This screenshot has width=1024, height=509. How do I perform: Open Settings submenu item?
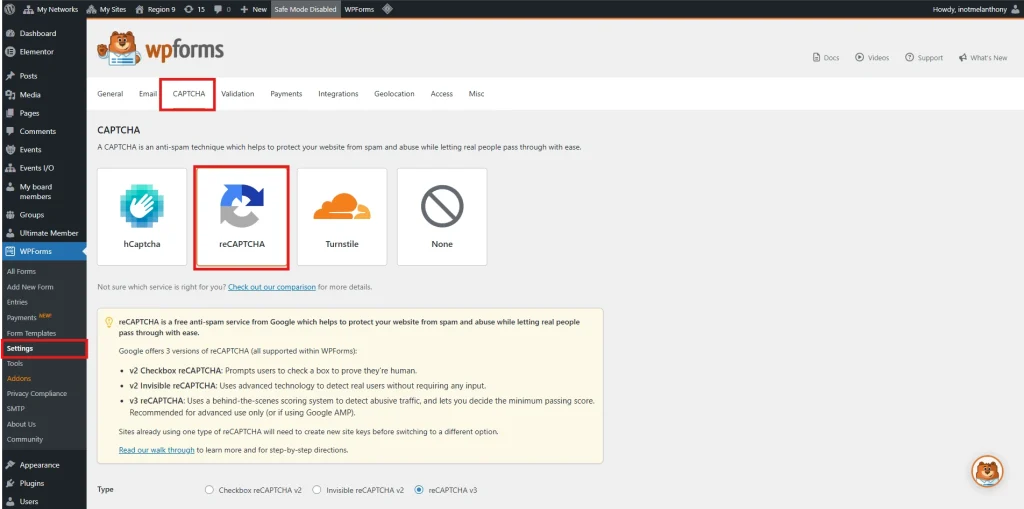click(43, 349)
